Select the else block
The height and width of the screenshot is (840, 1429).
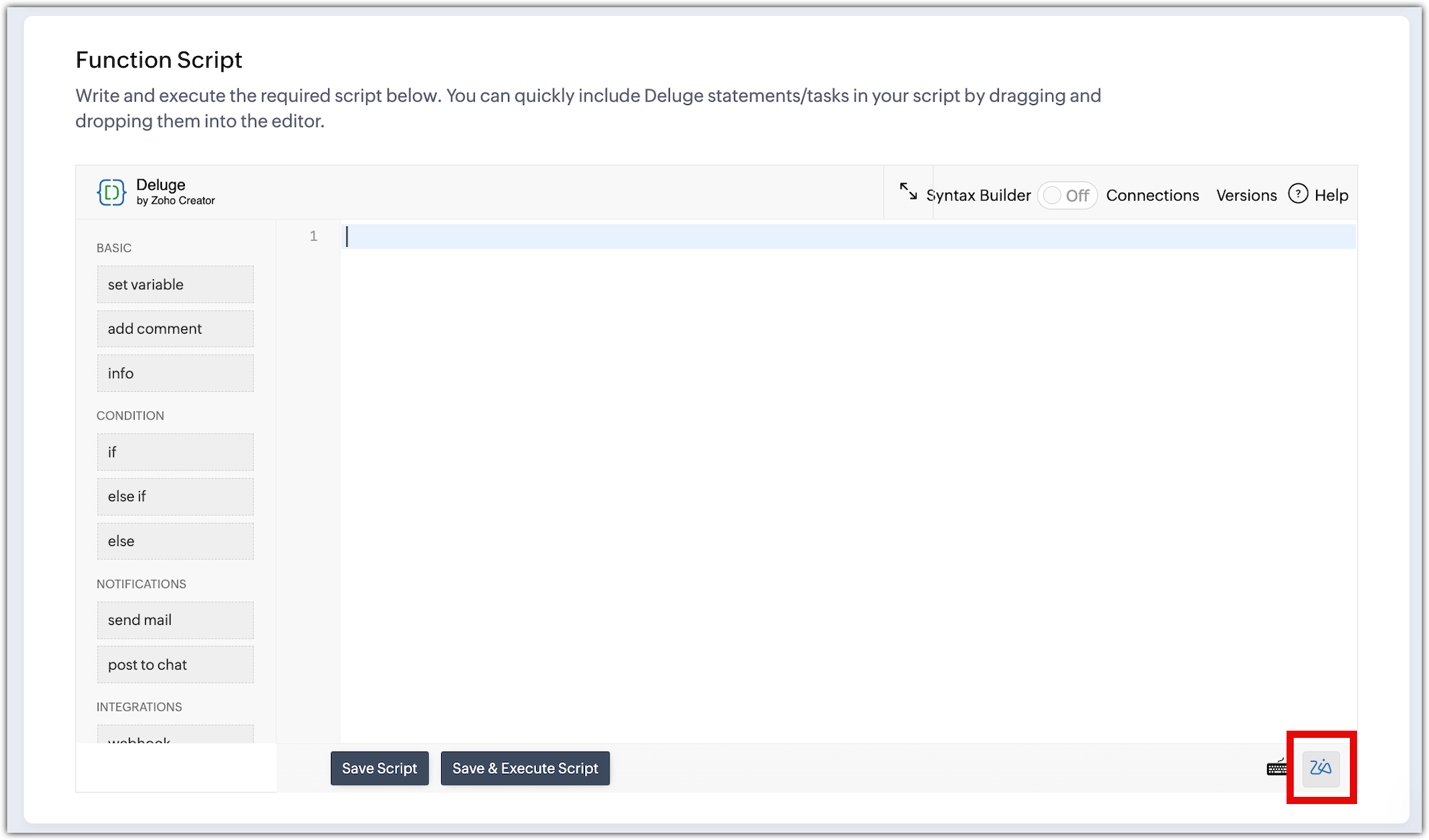(175, 541)
